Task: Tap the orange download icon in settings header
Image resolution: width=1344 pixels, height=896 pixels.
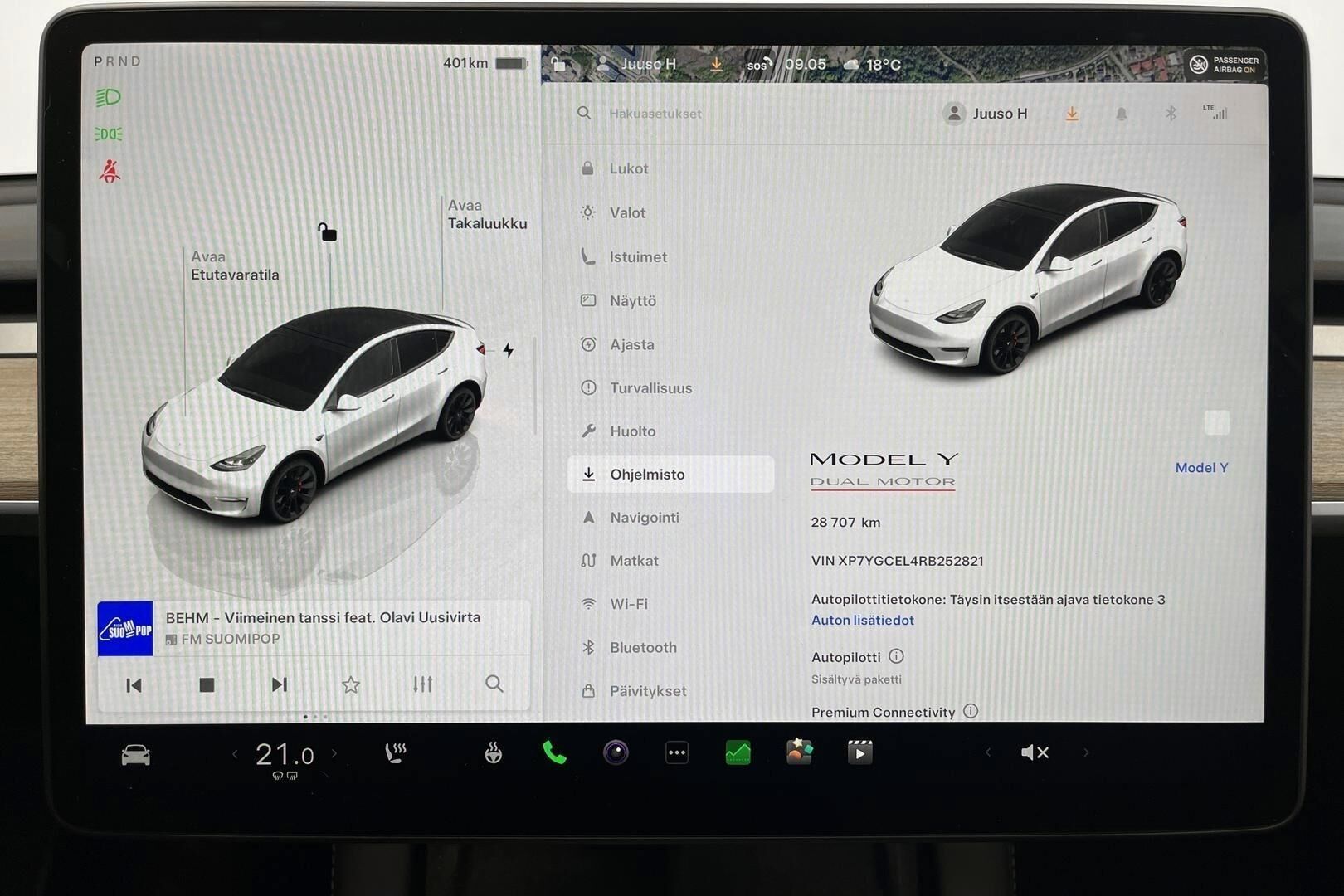Action: [1072, 114]
